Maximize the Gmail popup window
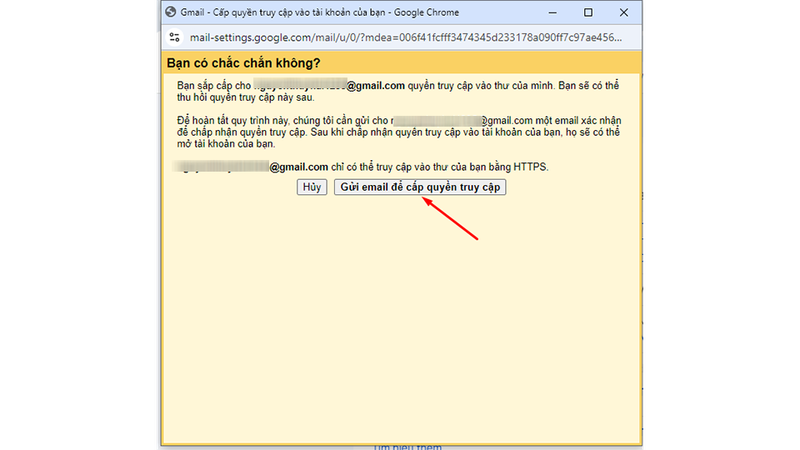The width and height of the screenshot is (800, 450). click(x=588, y=12)
